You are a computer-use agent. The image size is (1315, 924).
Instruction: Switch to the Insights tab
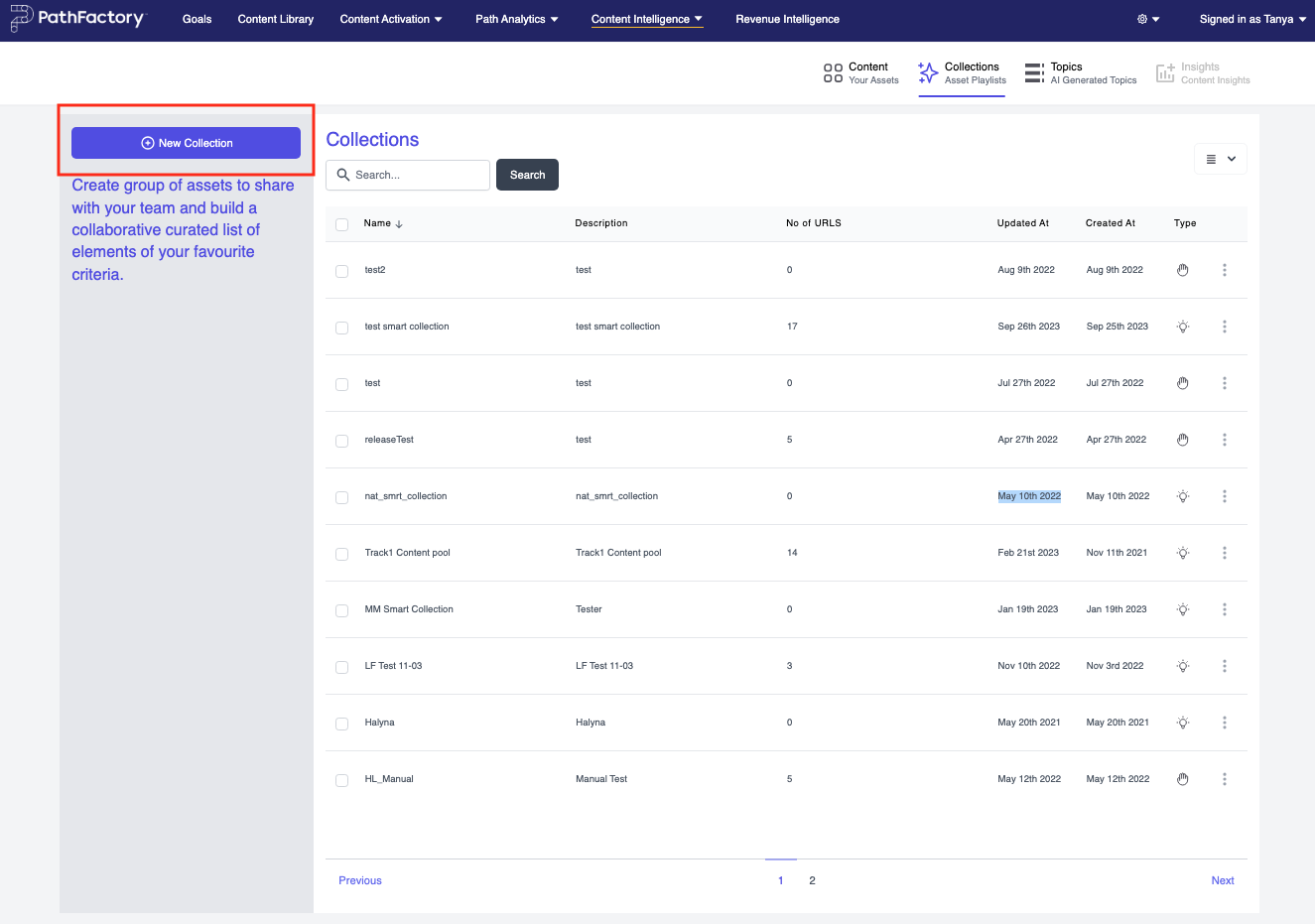[x=1203, y=72]
